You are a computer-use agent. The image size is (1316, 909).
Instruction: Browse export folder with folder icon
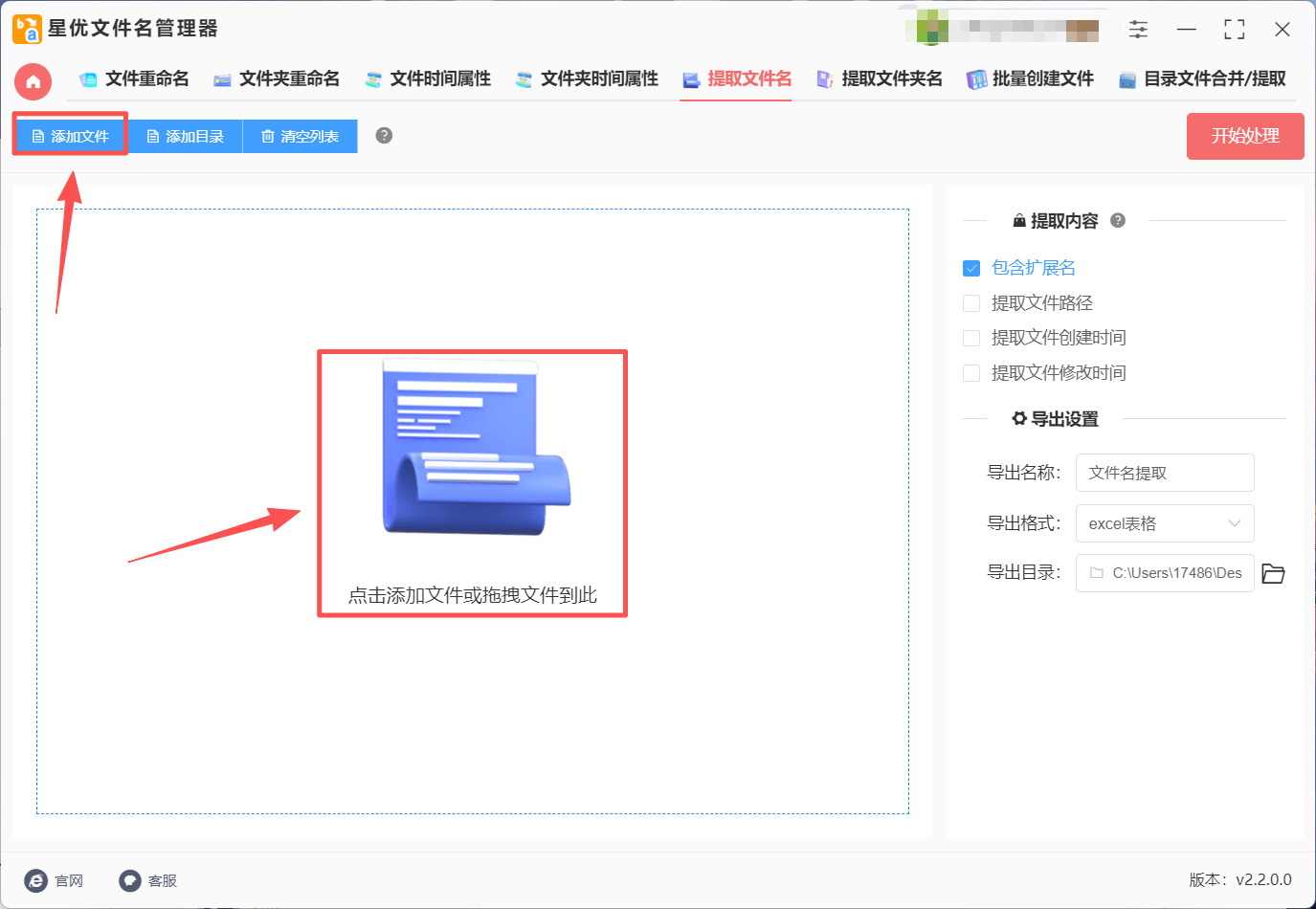[1273, 573]
